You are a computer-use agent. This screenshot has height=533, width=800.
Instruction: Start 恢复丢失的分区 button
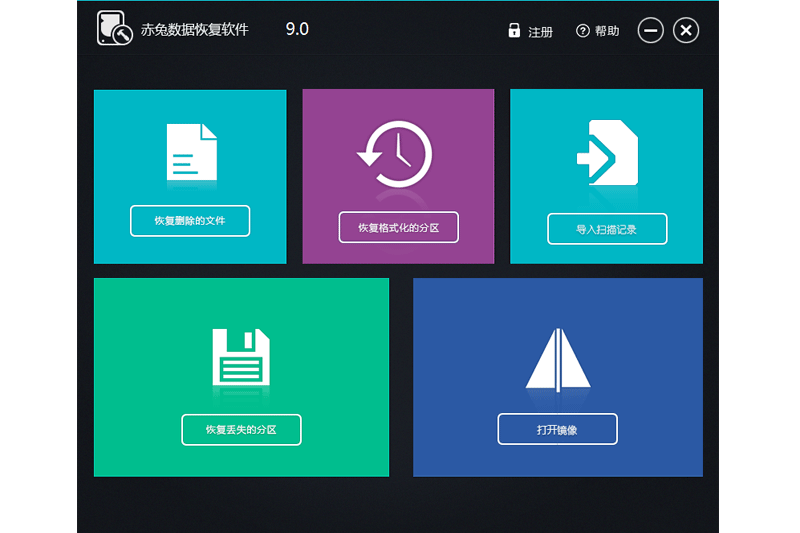241,430
